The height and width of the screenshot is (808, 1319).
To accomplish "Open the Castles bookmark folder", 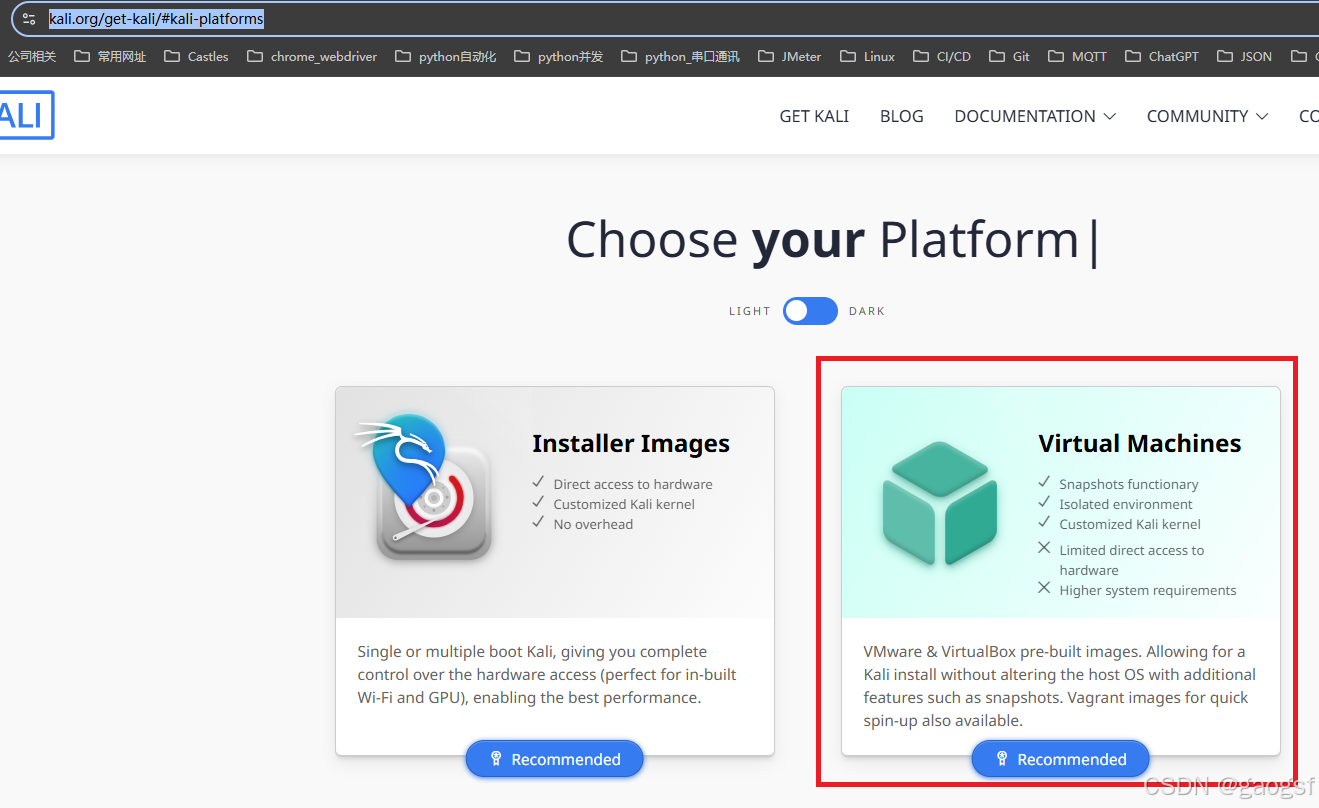I will [196, 57].
